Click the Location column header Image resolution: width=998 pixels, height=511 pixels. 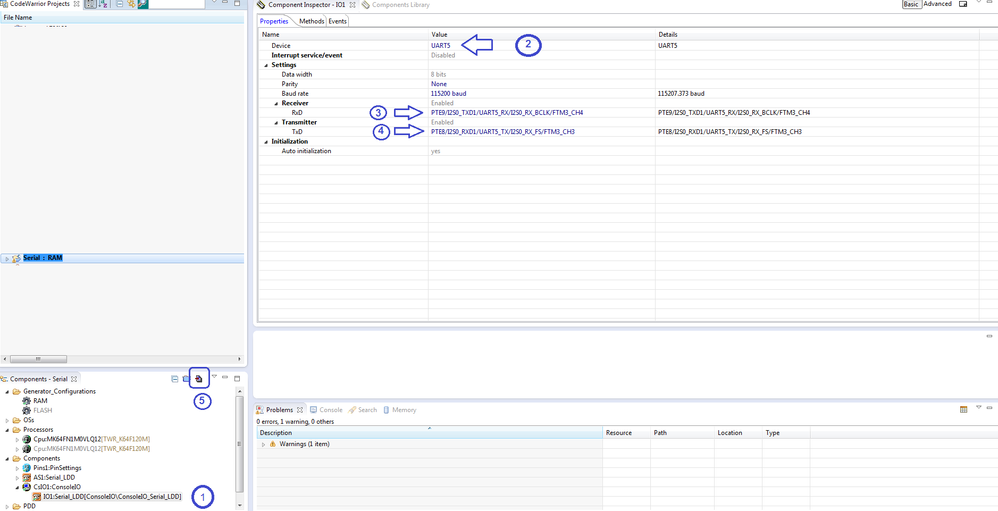[x=738, y=433]
